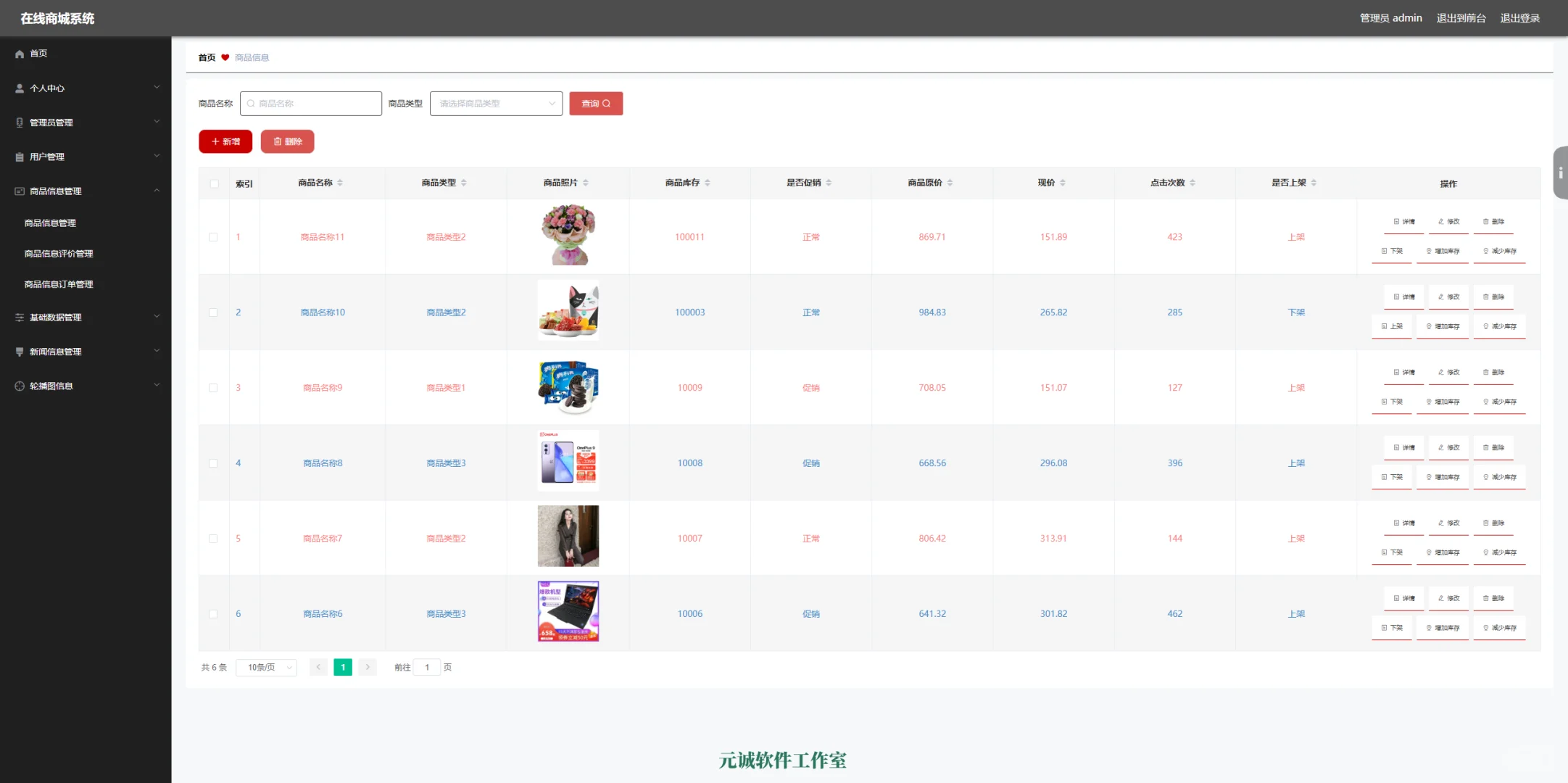Open the 商品类型 select dropdown
The height and width of the screenshot is (783, 1568).
tap(496, 104)
